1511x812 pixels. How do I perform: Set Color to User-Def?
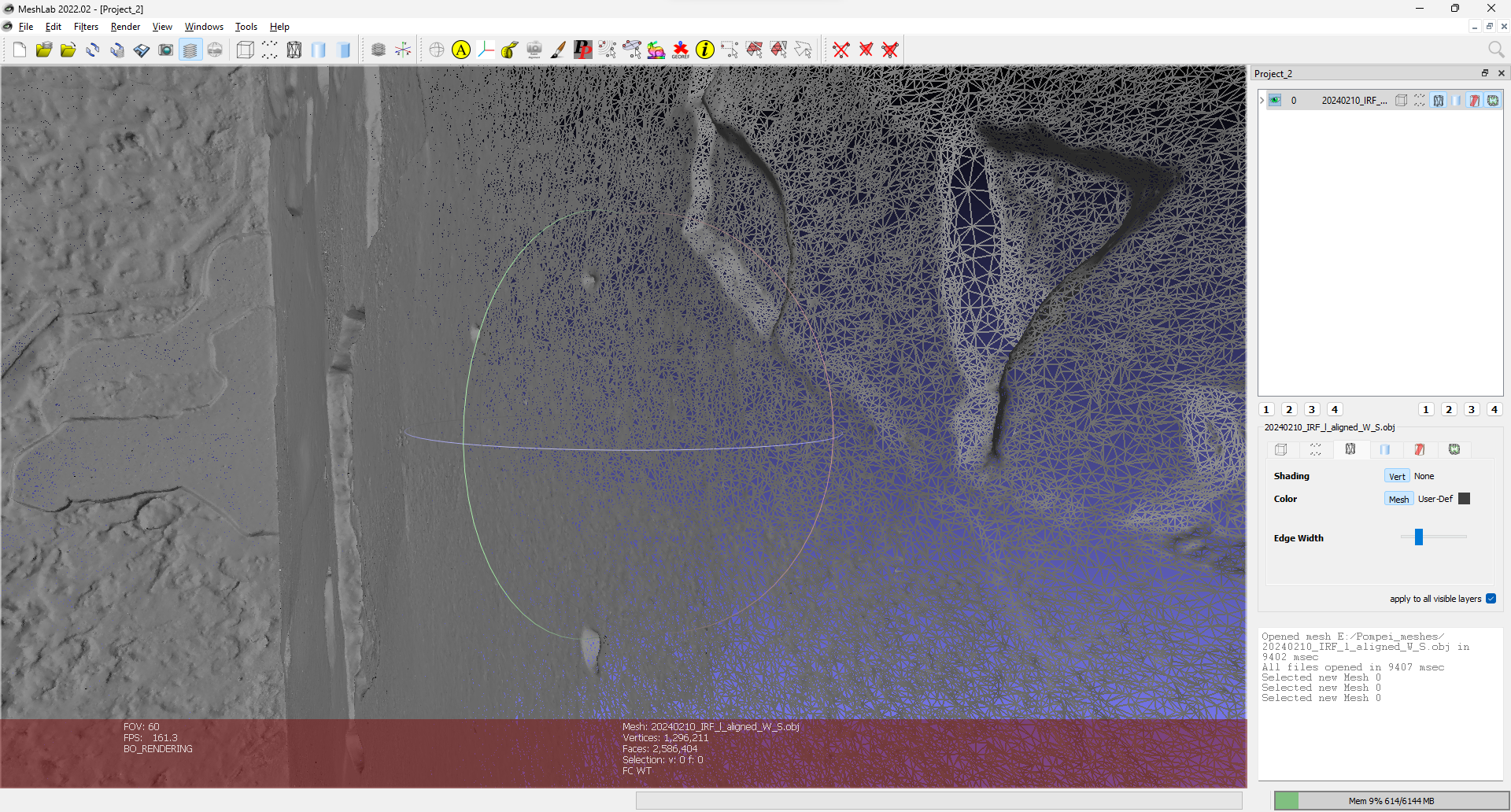point(1435,499)
